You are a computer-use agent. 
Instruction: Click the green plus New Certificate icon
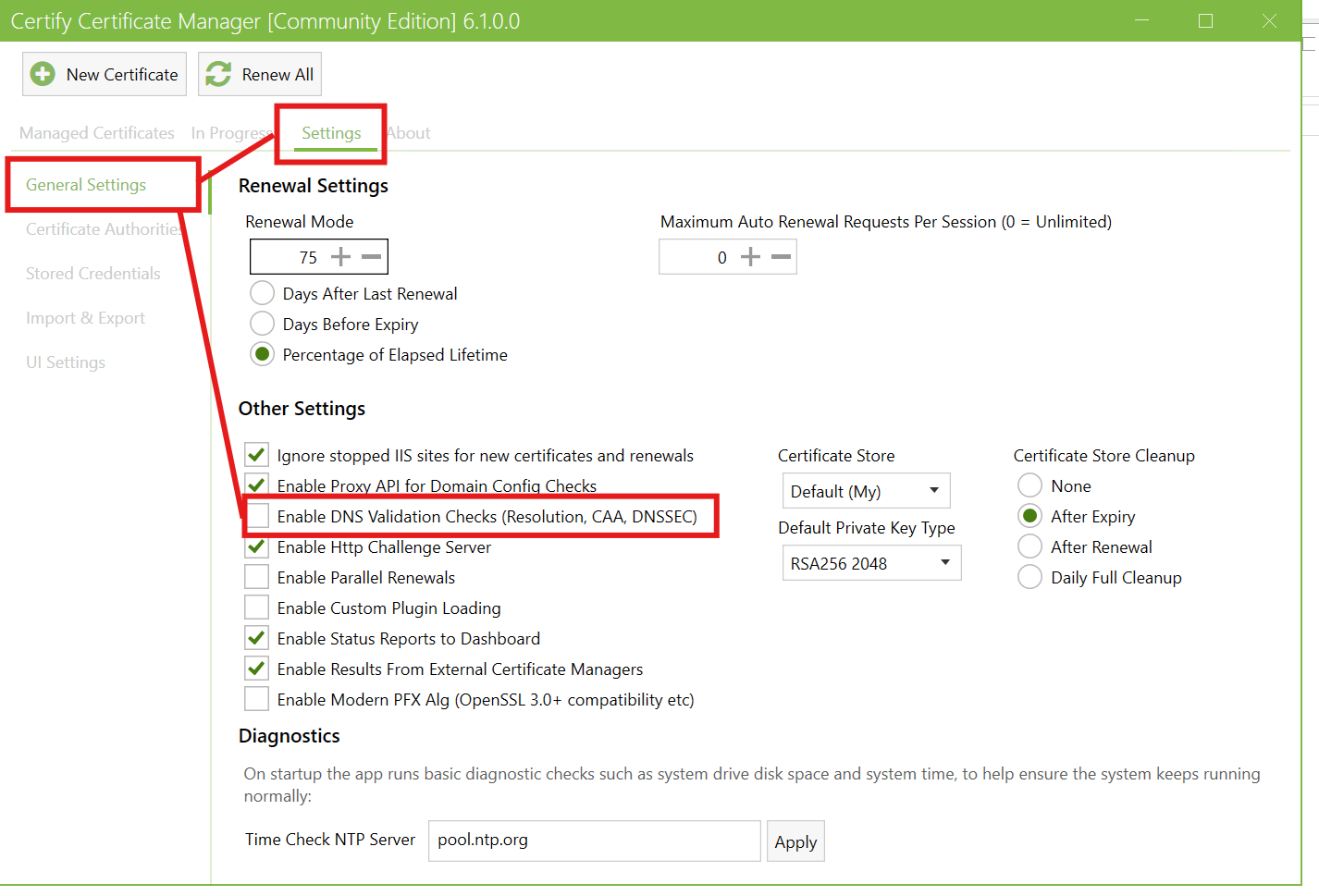pyautogui.click(x=43, y=74)
